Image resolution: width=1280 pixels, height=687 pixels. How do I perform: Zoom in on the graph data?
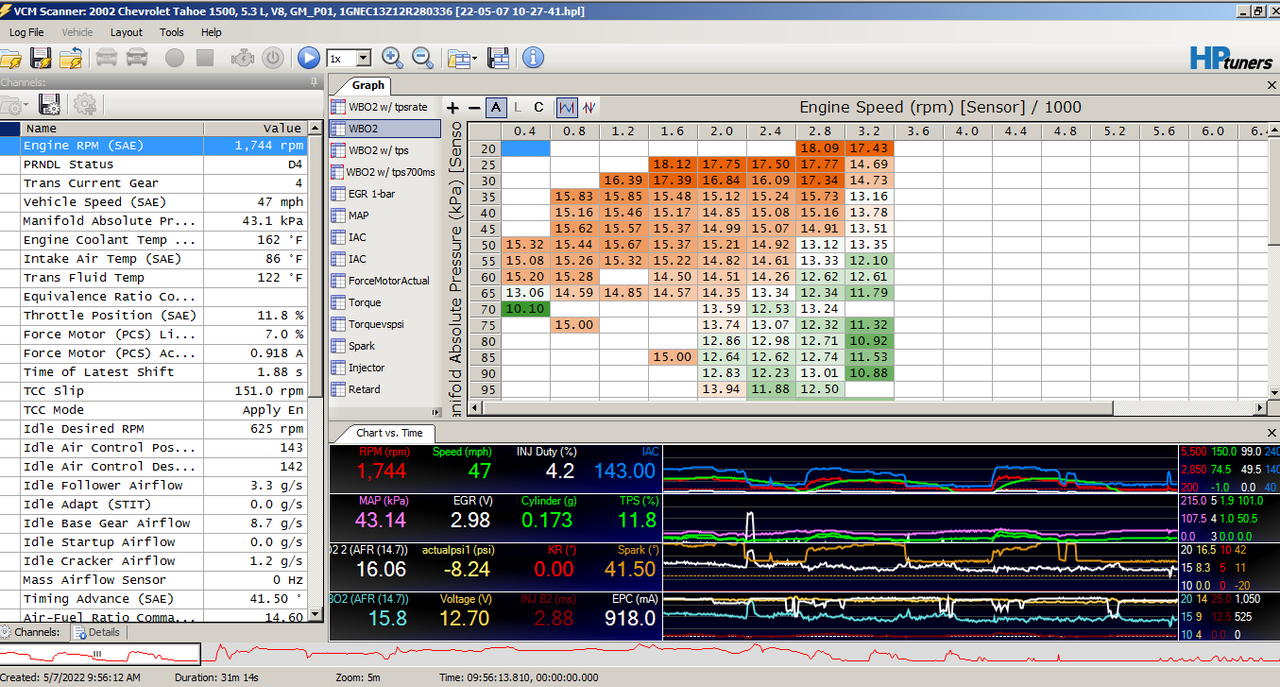point(392,57)
